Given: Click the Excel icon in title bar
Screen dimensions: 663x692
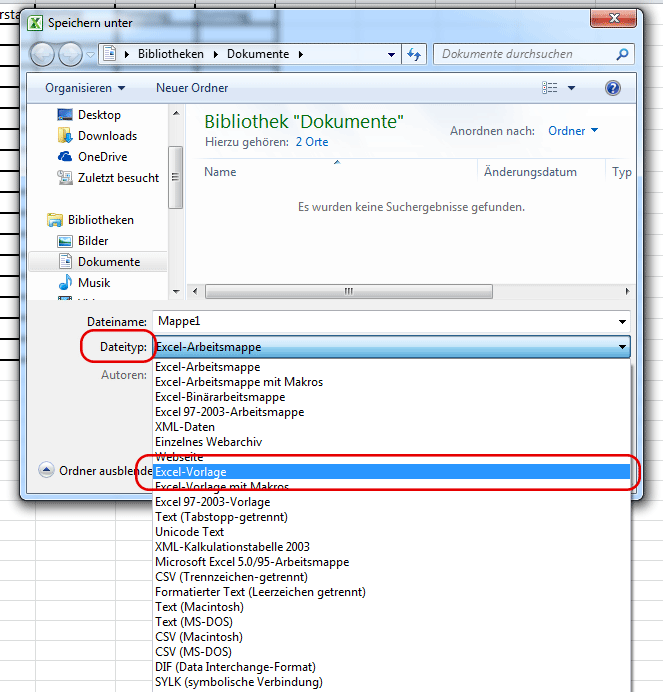Looking at the screenshot, I should tap(35, 23).
